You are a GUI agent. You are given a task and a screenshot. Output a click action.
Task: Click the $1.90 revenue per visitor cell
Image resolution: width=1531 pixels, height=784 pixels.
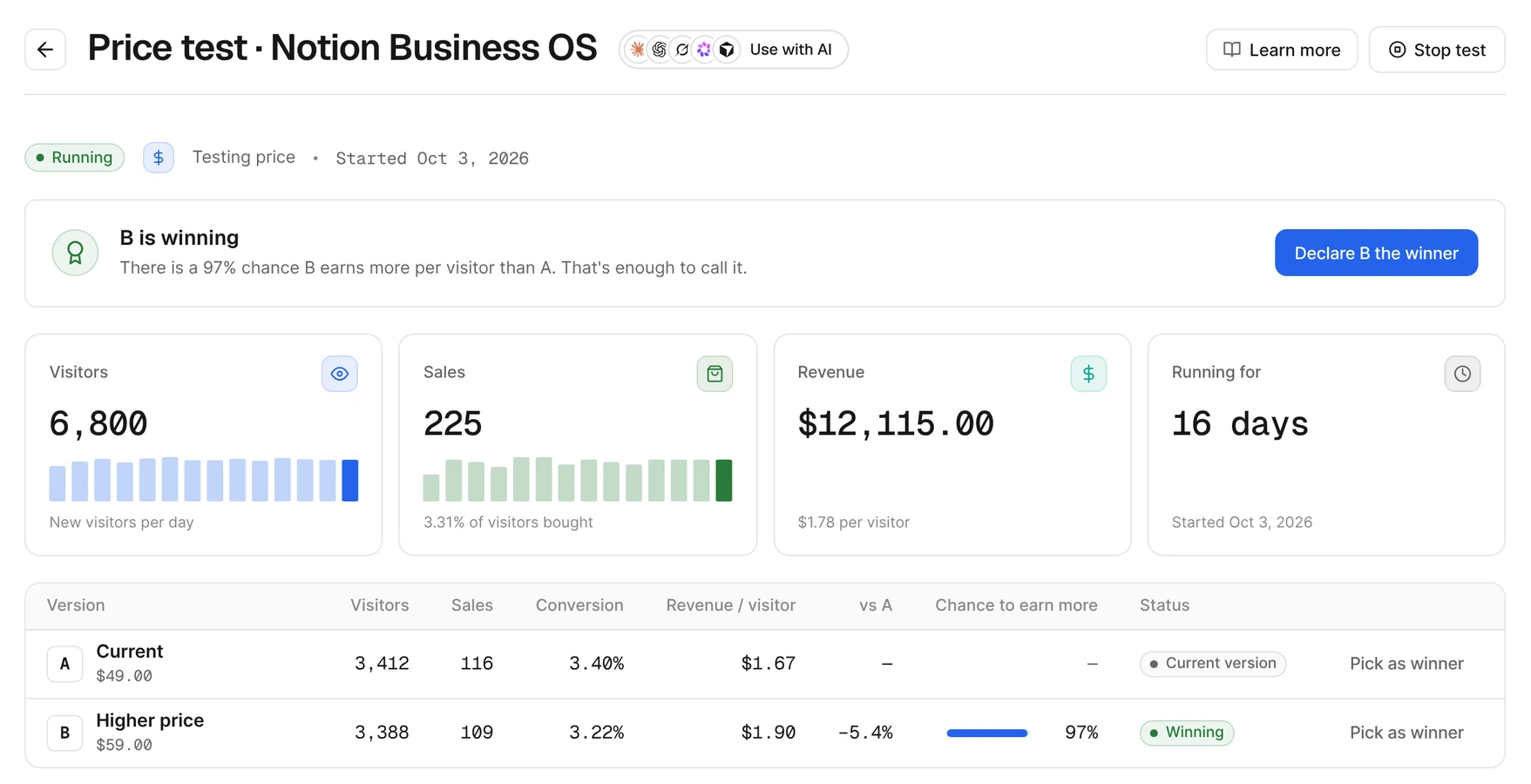(768, 733)
